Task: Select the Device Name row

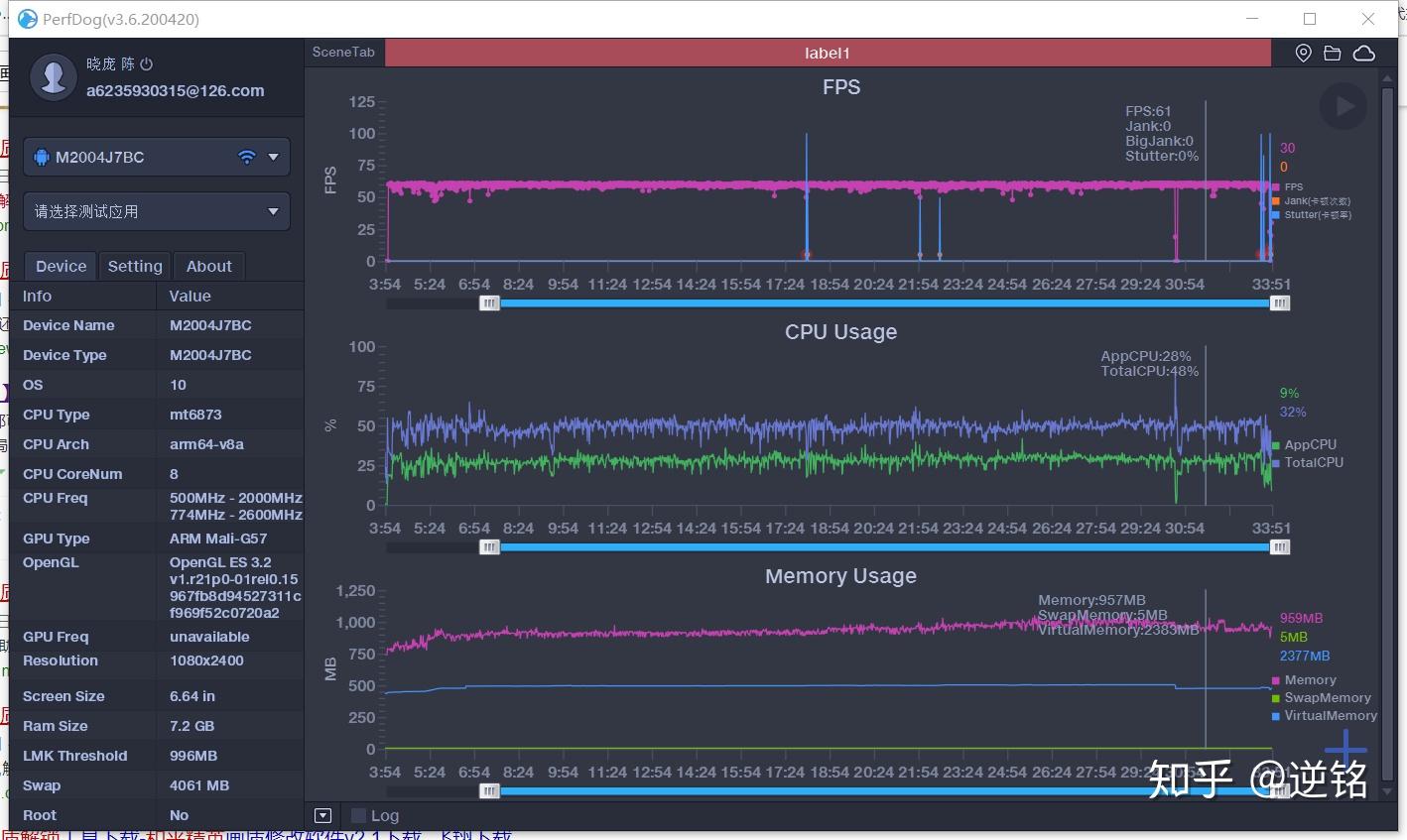Action: pos(157,325)
